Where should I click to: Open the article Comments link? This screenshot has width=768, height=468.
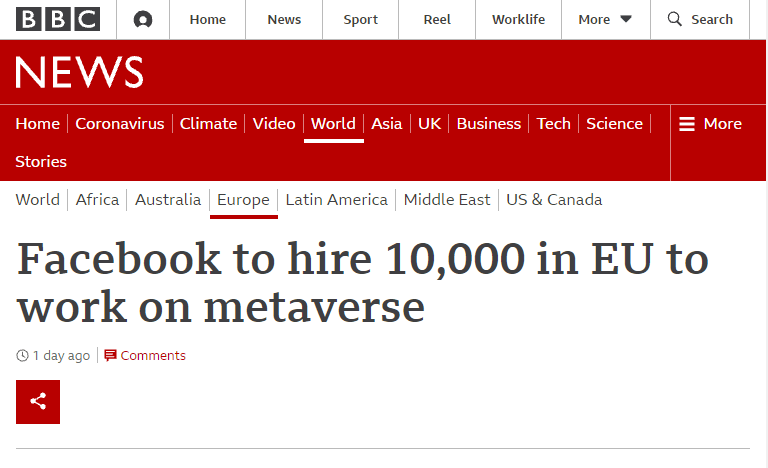pos(153,355)
